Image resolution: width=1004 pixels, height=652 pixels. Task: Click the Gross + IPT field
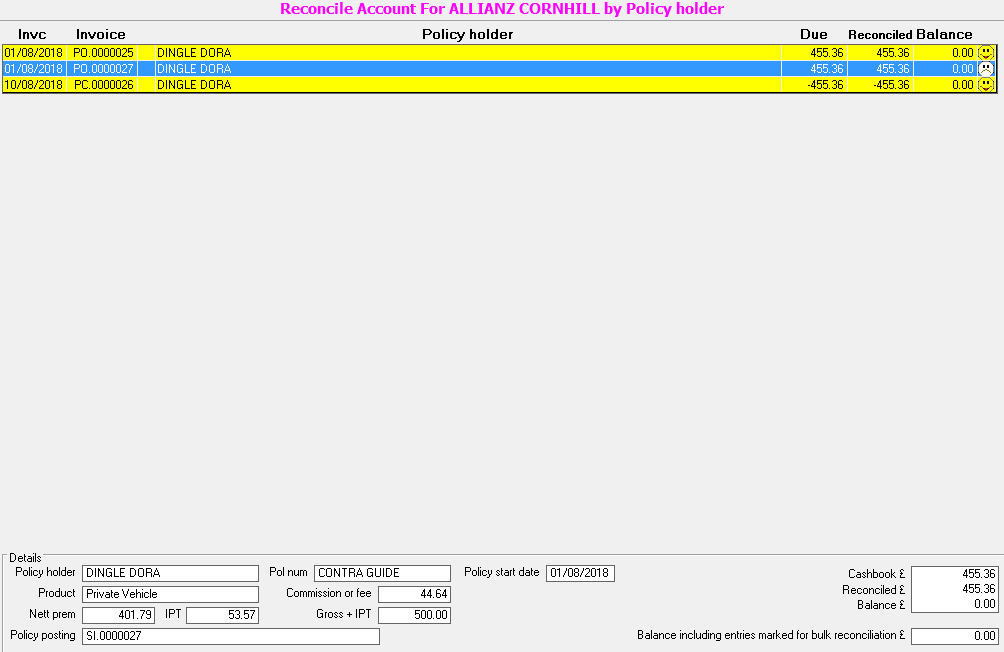[414, 615]
